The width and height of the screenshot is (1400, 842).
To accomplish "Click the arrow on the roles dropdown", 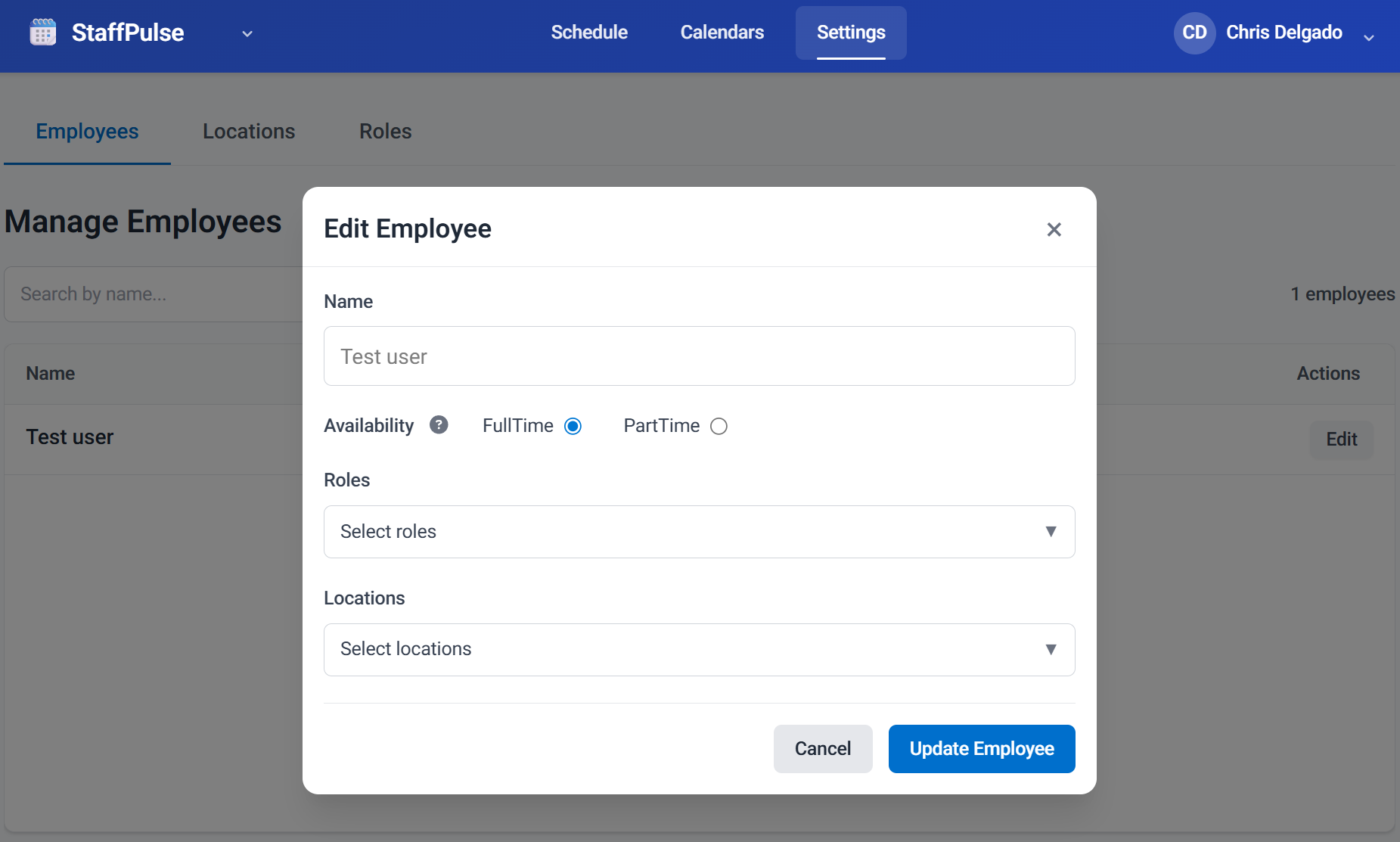I will click(1051, 532).
